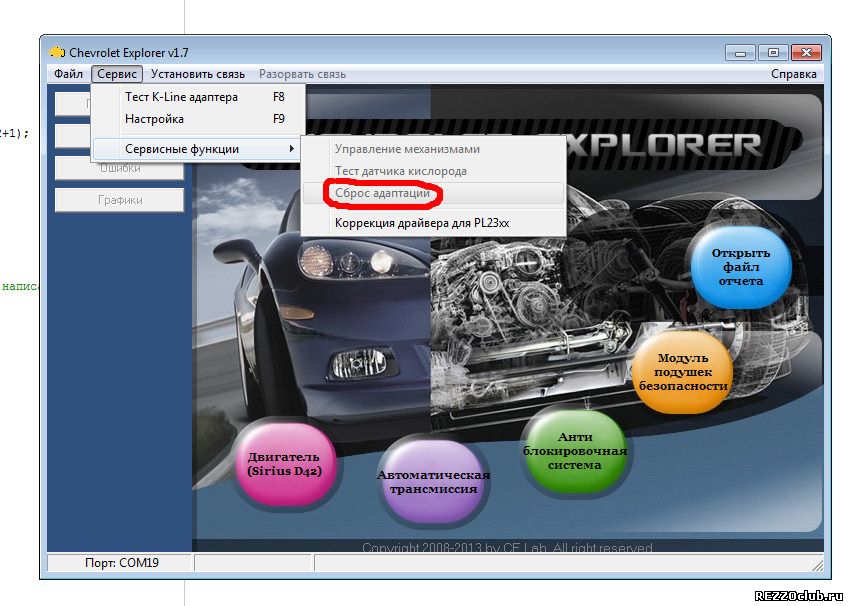
Task: Maximize the Chevrolet Explorer window
Action: coord(773,52)
